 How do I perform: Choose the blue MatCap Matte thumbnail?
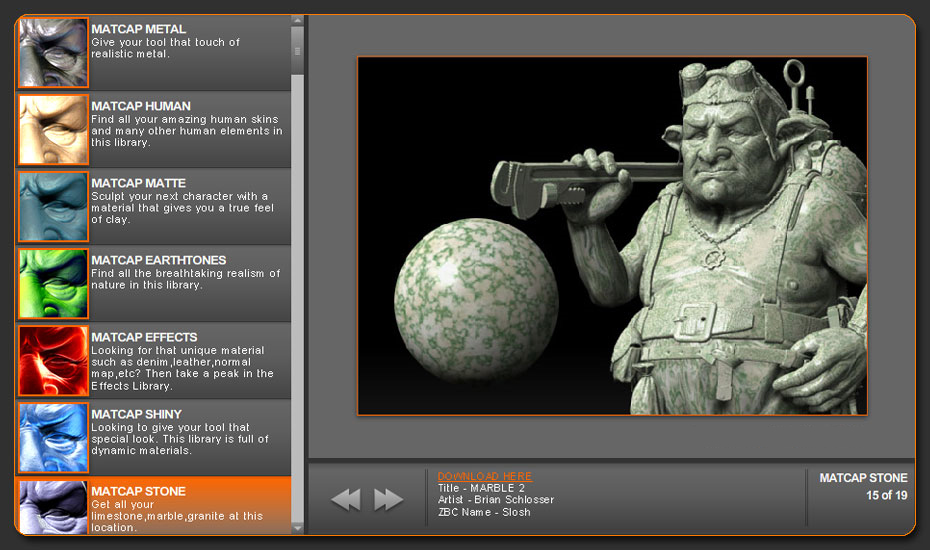[x=53, y=207]
